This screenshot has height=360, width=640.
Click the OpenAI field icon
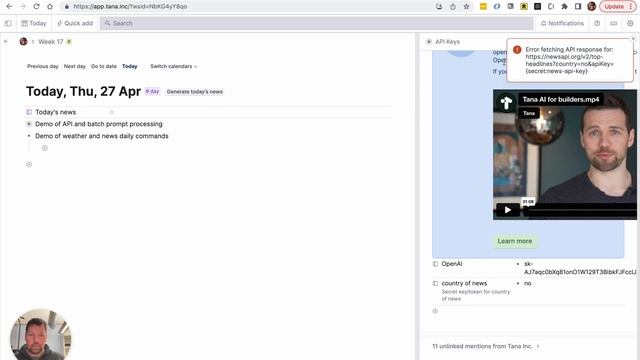click(x=436, y=264)
